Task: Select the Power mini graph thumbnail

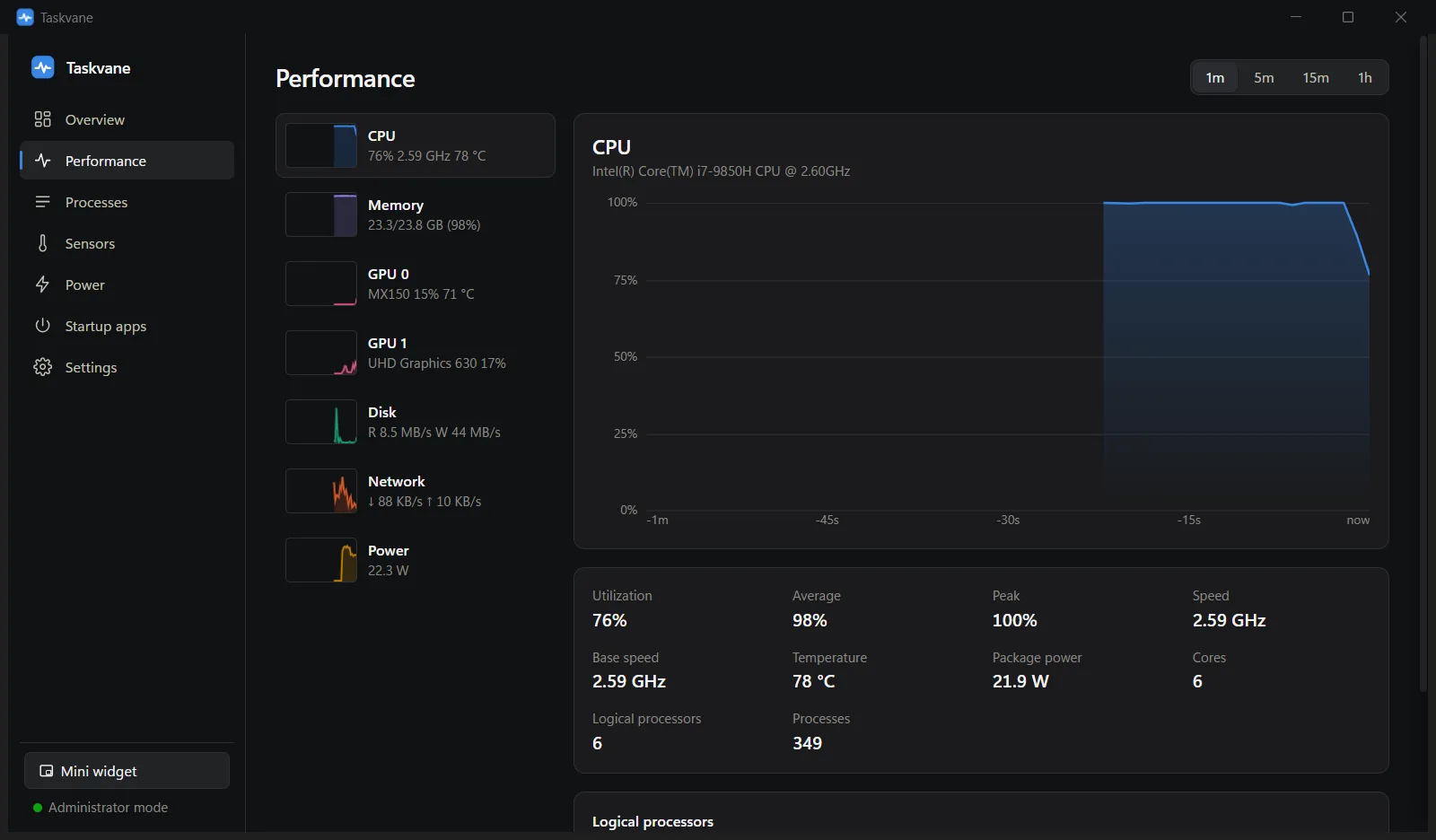Action: [x=321, y=560]
